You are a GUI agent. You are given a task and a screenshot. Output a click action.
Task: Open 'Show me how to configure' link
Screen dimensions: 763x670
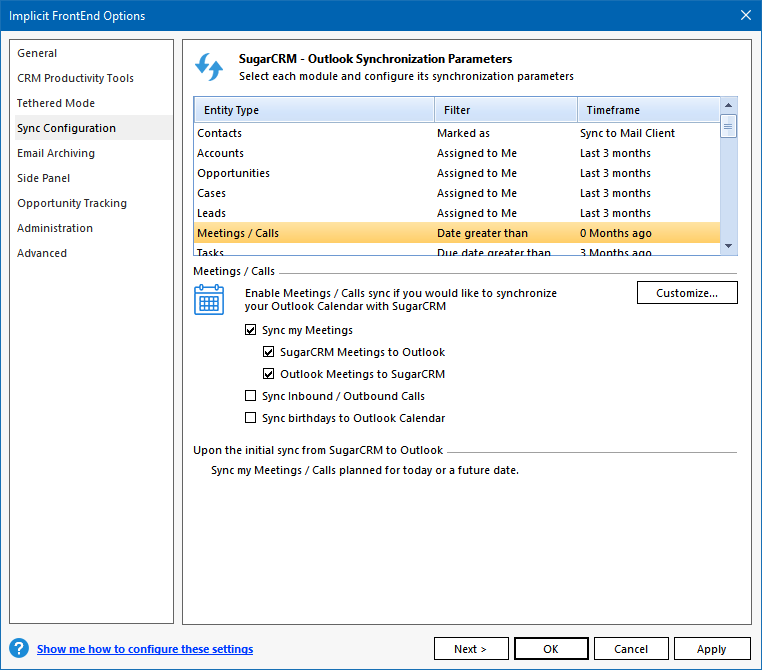click(x=145, y=649)
